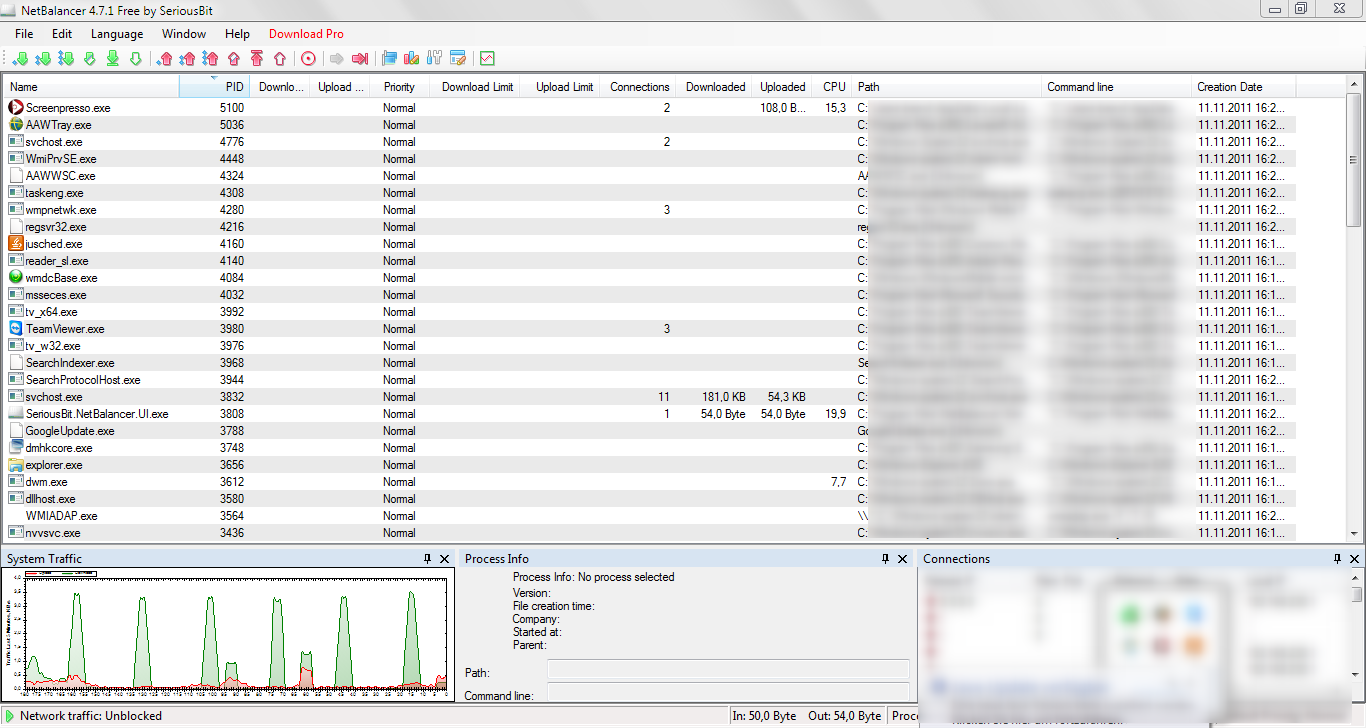The width and height of the screenshot is (1366, 728).
Task: Close the System Traffic panel
Action: (444, 559)
